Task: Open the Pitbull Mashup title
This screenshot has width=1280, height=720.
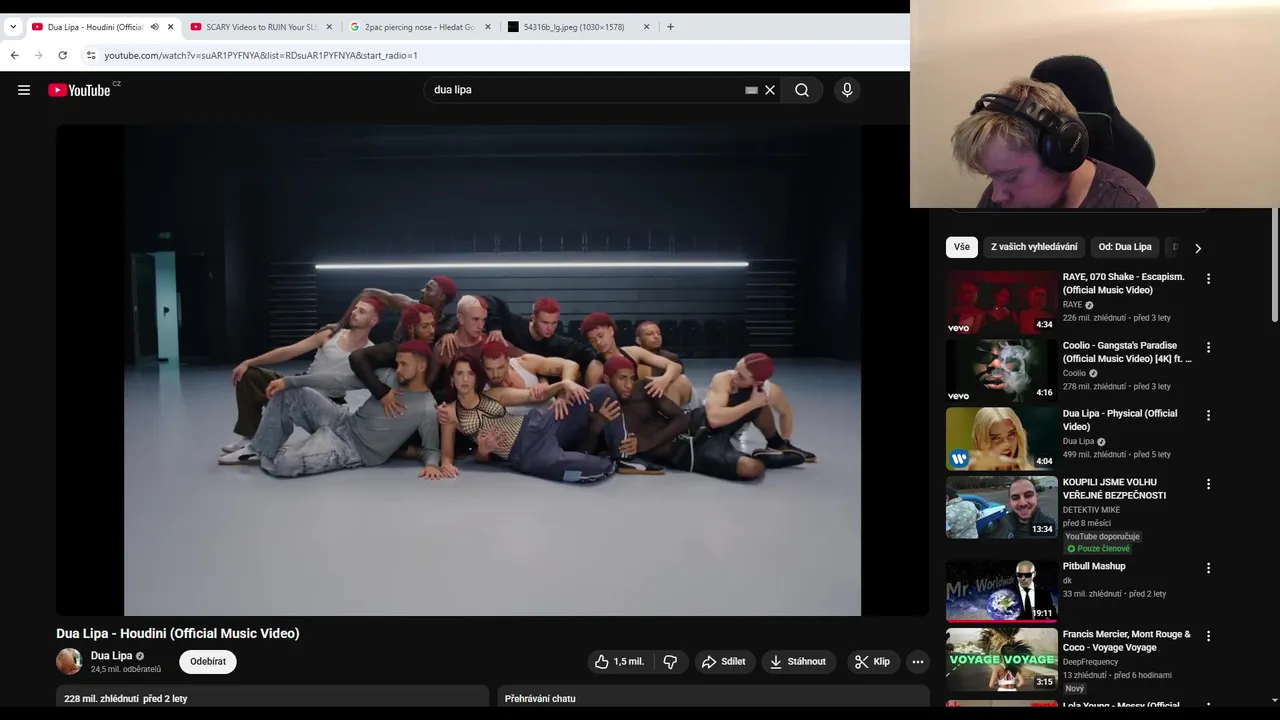Action: tap(1094, 566)
